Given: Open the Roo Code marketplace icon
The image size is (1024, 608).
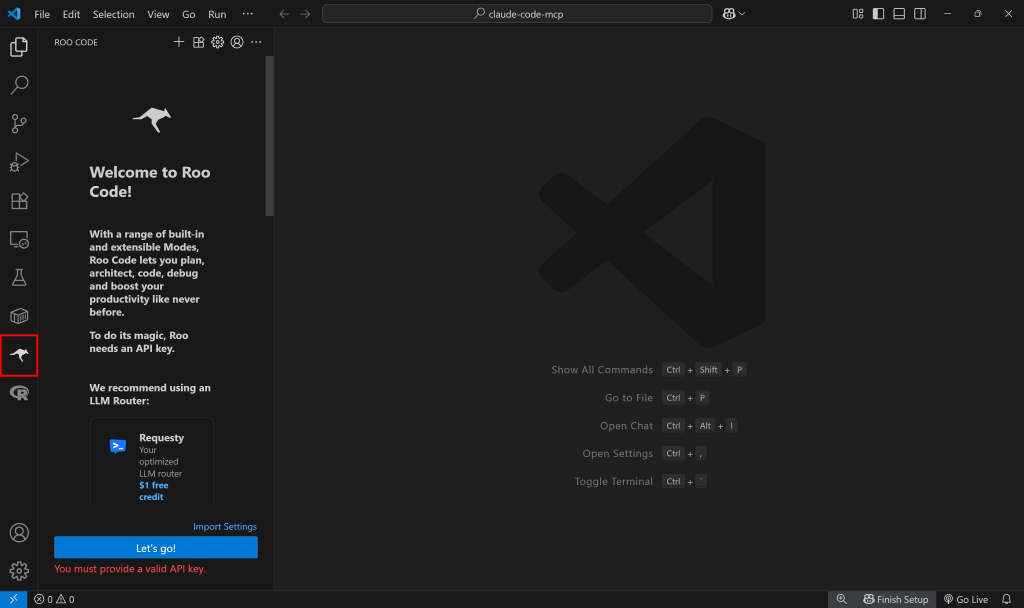Looking at the screenshot, I should tap(198, 42).
